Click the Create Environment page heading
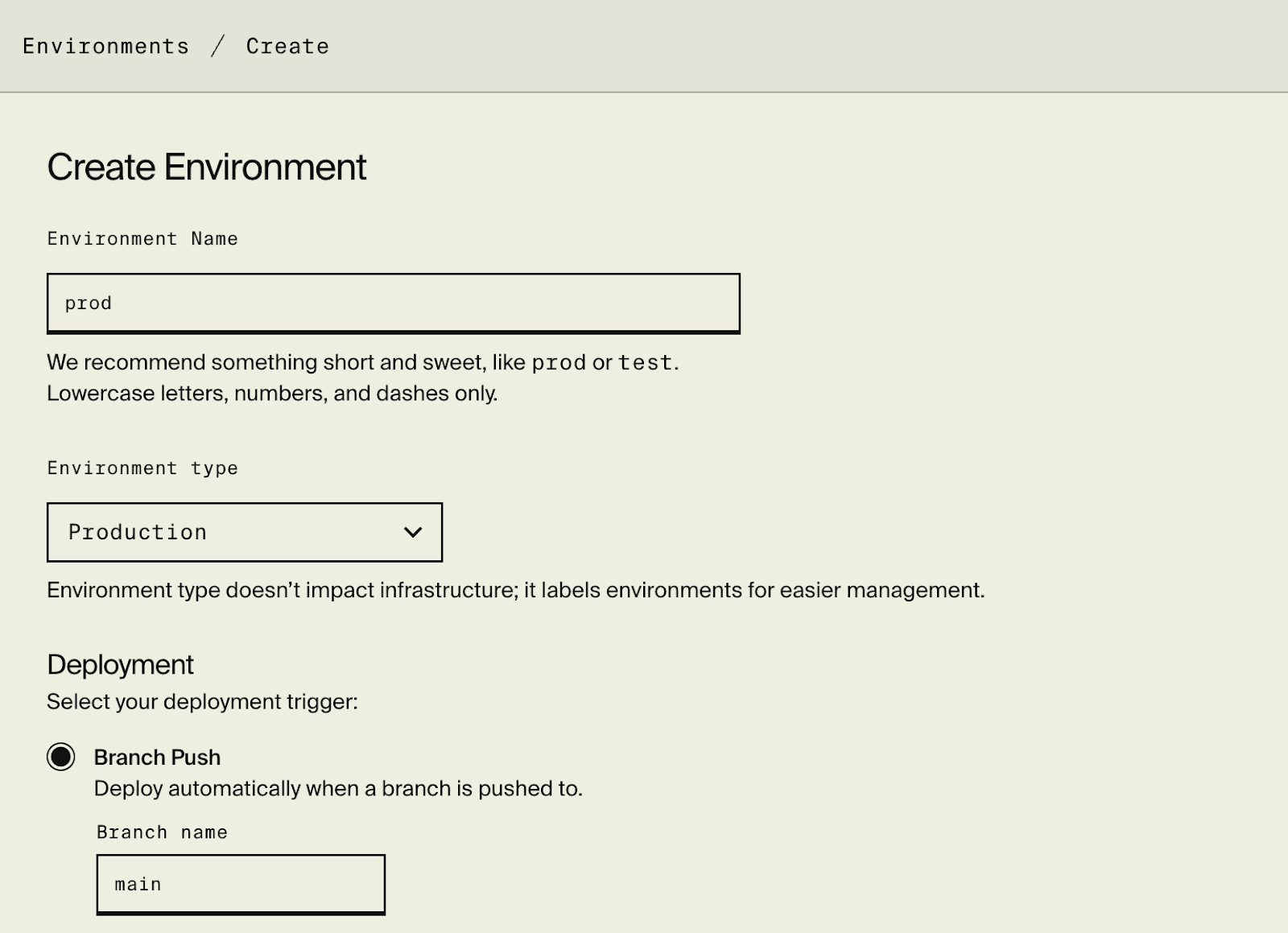The width and height of the screenshot is (1288, 933). (x=207, y=167)
